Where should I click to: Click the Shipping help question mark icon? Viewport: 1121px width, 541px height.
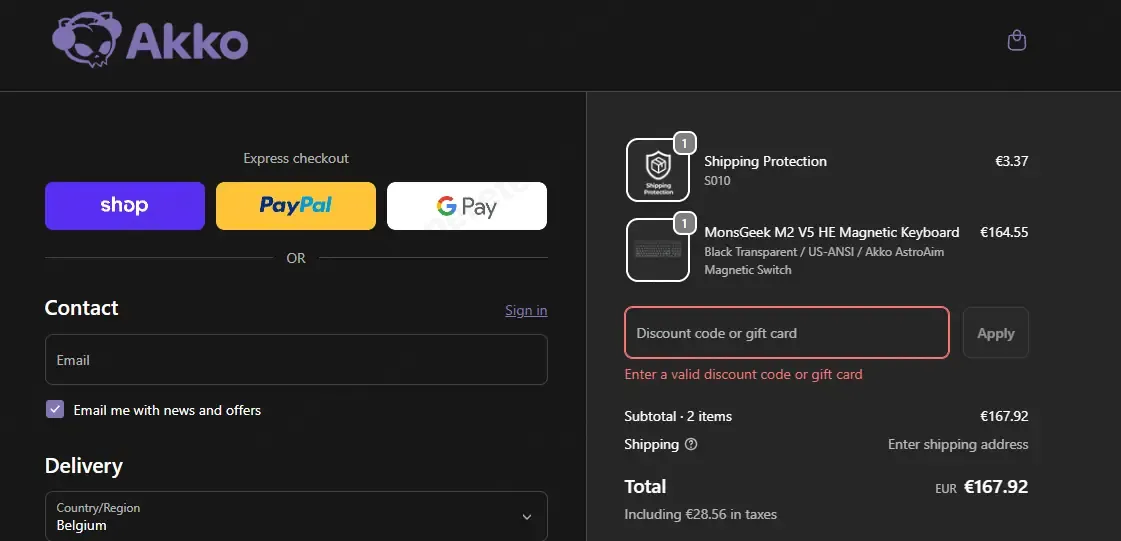pos(691,444)
